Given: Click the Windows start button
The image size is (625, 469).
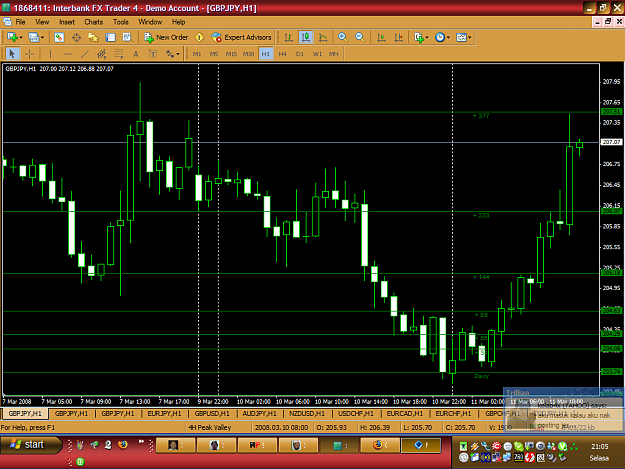Looking at the screenshot, I should (30, 445).
